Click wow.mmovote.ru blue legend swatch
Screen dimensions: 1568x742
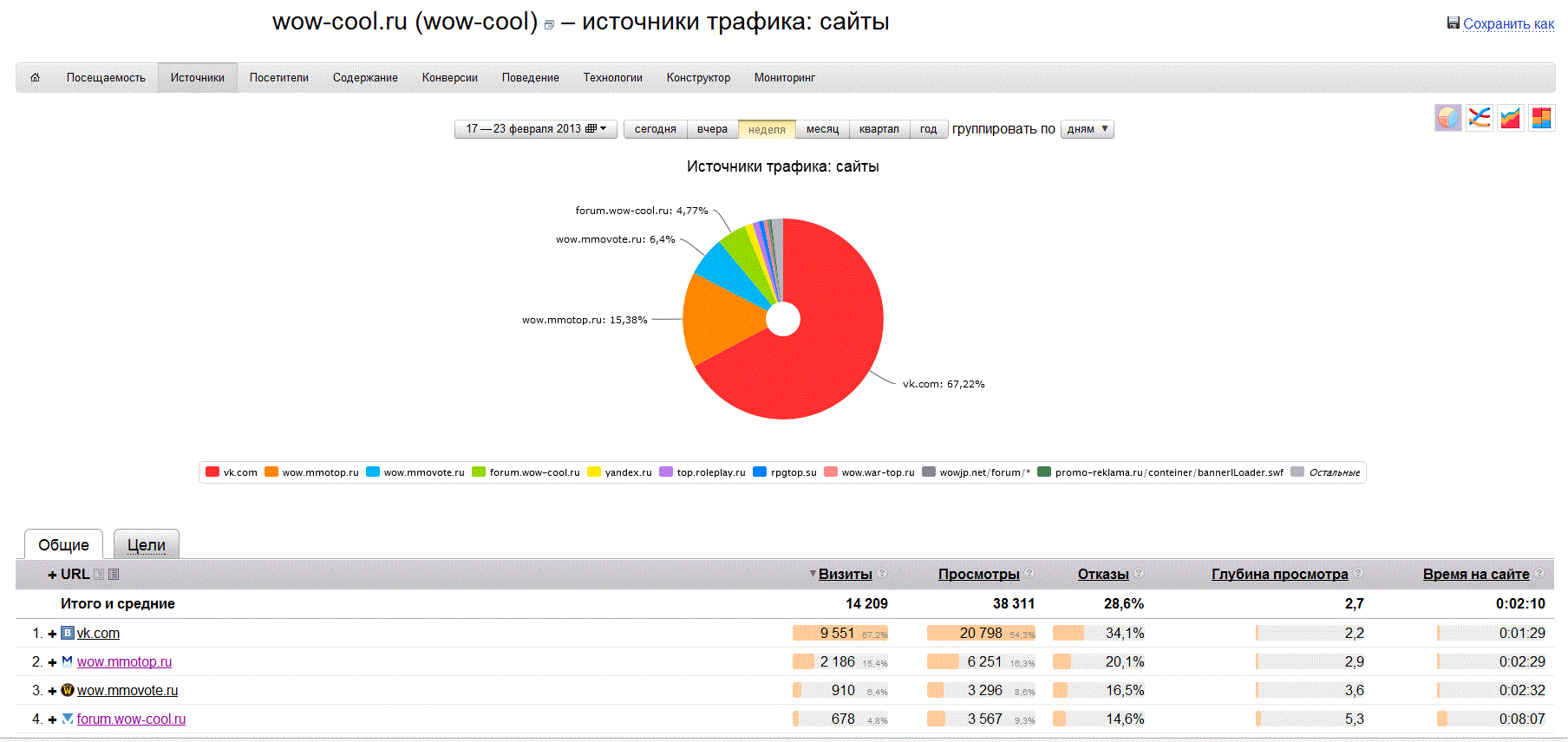click(x=373, y=472)
